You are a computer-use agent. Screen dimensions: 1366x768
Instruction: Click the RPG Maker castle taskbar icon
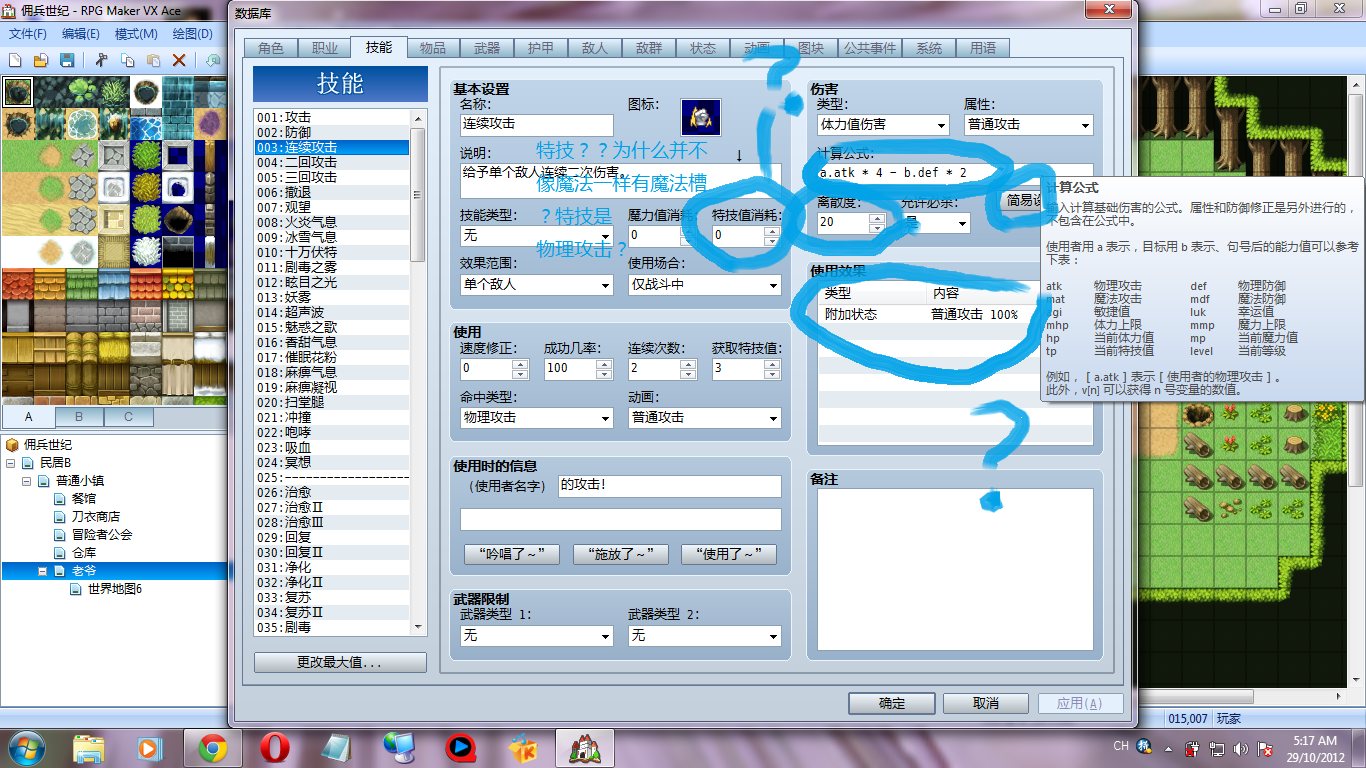[584, 747]
